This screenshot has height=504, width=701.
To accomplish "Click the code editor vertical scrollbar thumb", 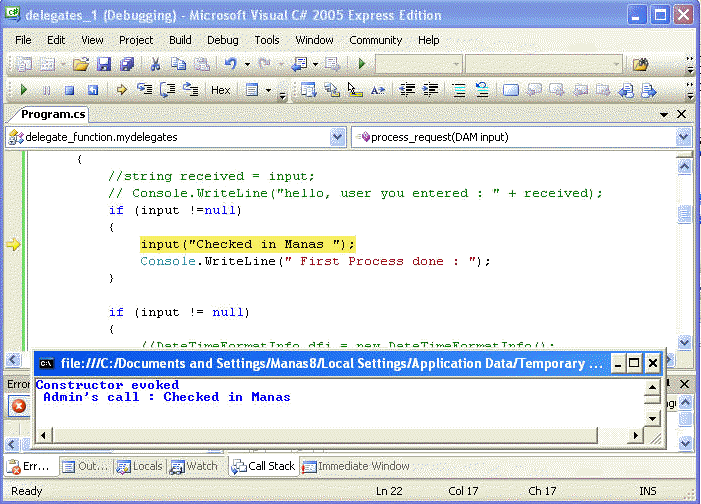I will pos(684,216).
